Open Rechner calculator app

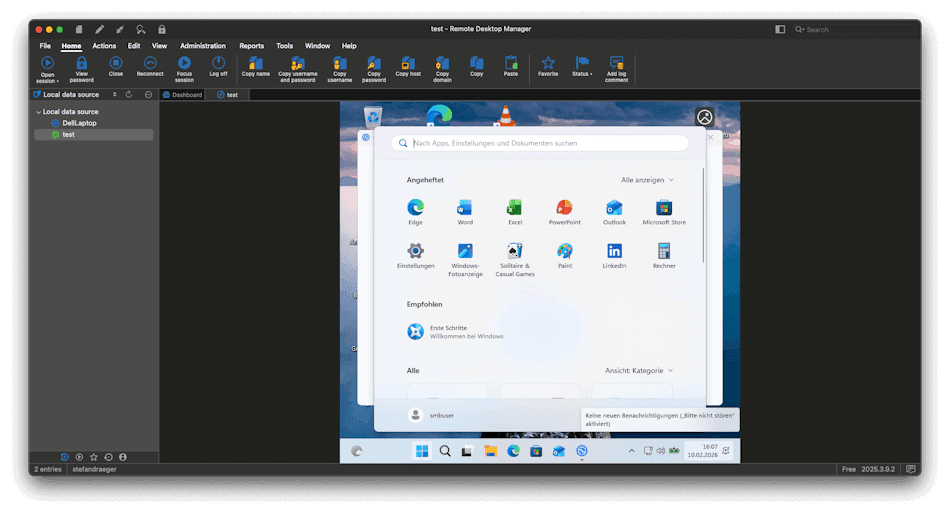pos(664,255)
